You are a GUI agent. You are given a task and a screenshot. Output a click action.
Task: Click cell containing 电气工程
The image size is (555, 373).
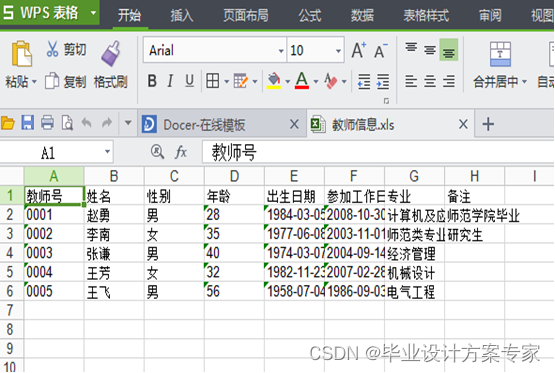pyautogui.click(x=414, y=291)
